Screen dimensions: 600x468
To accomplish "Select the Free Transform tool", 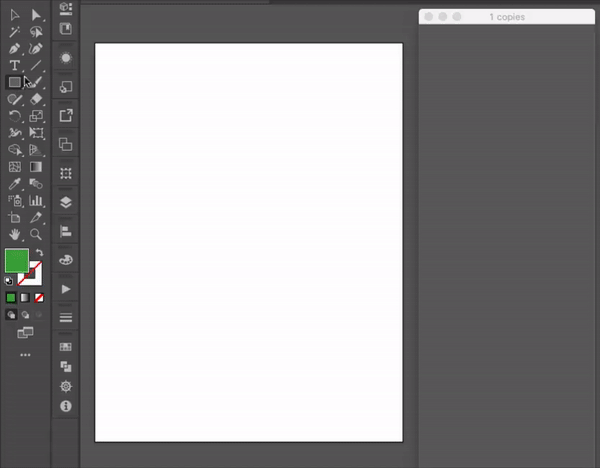I will pos(36,133).
